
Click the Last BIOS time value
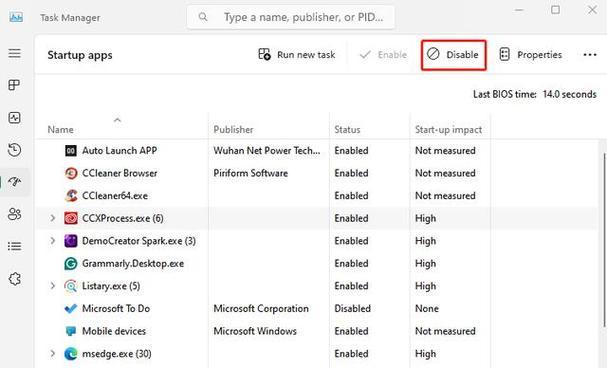(x=569, y=94)
